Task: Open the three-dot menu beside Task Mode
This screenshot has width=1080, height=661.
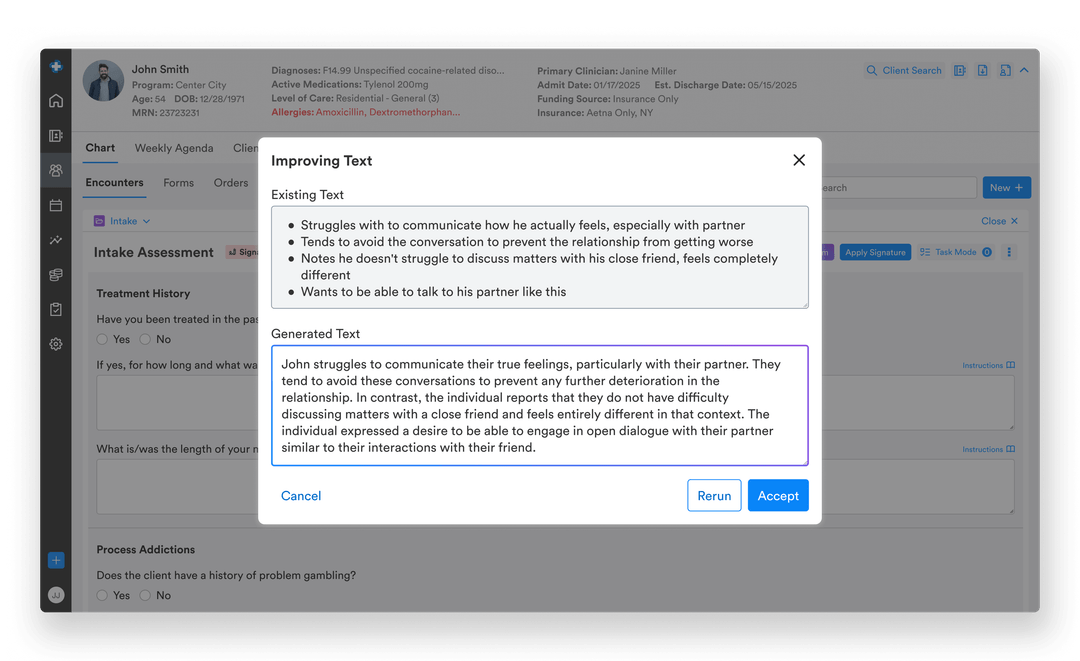Action: coord(1009,252)
